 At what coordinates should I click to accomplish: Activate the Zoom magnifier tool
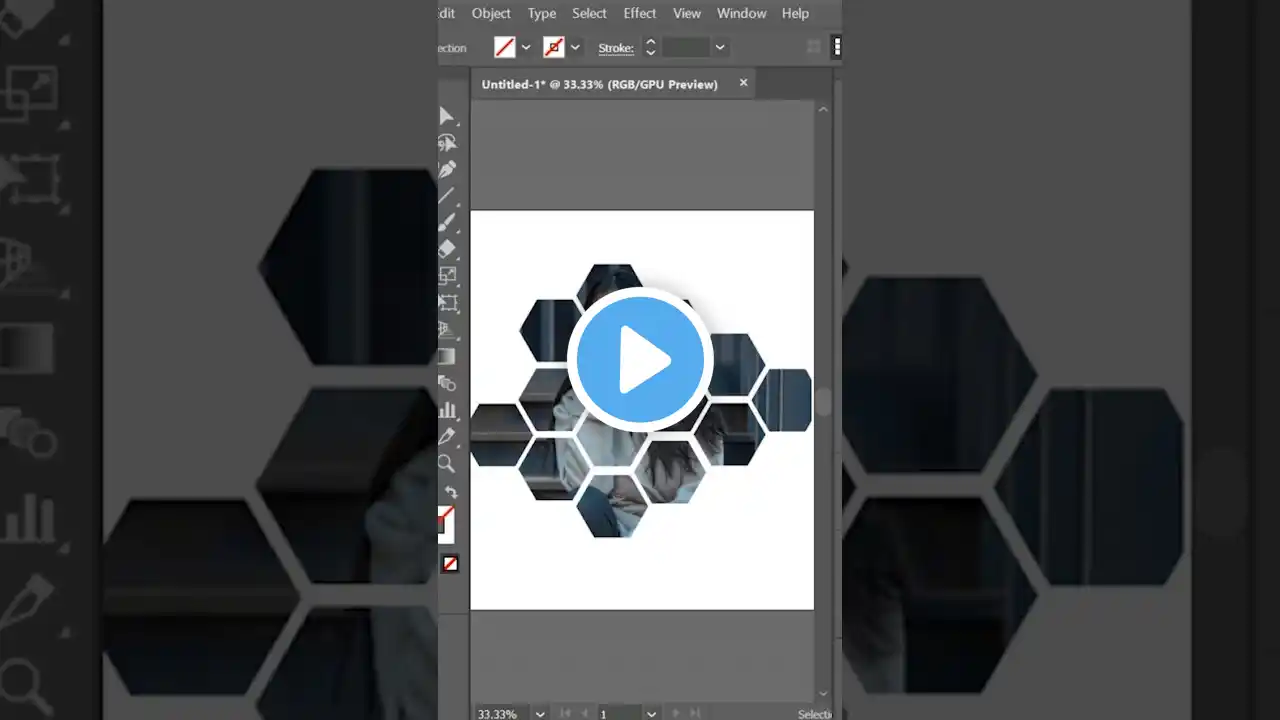[446, 463]
